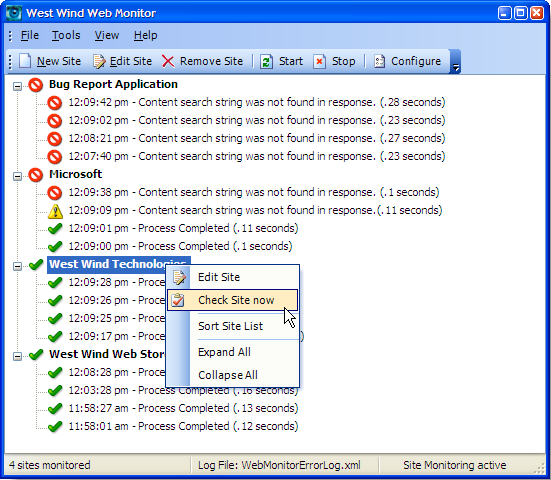Click the red error icon beside Microsoft
This screenshot has height=480, width=551.
35,175
